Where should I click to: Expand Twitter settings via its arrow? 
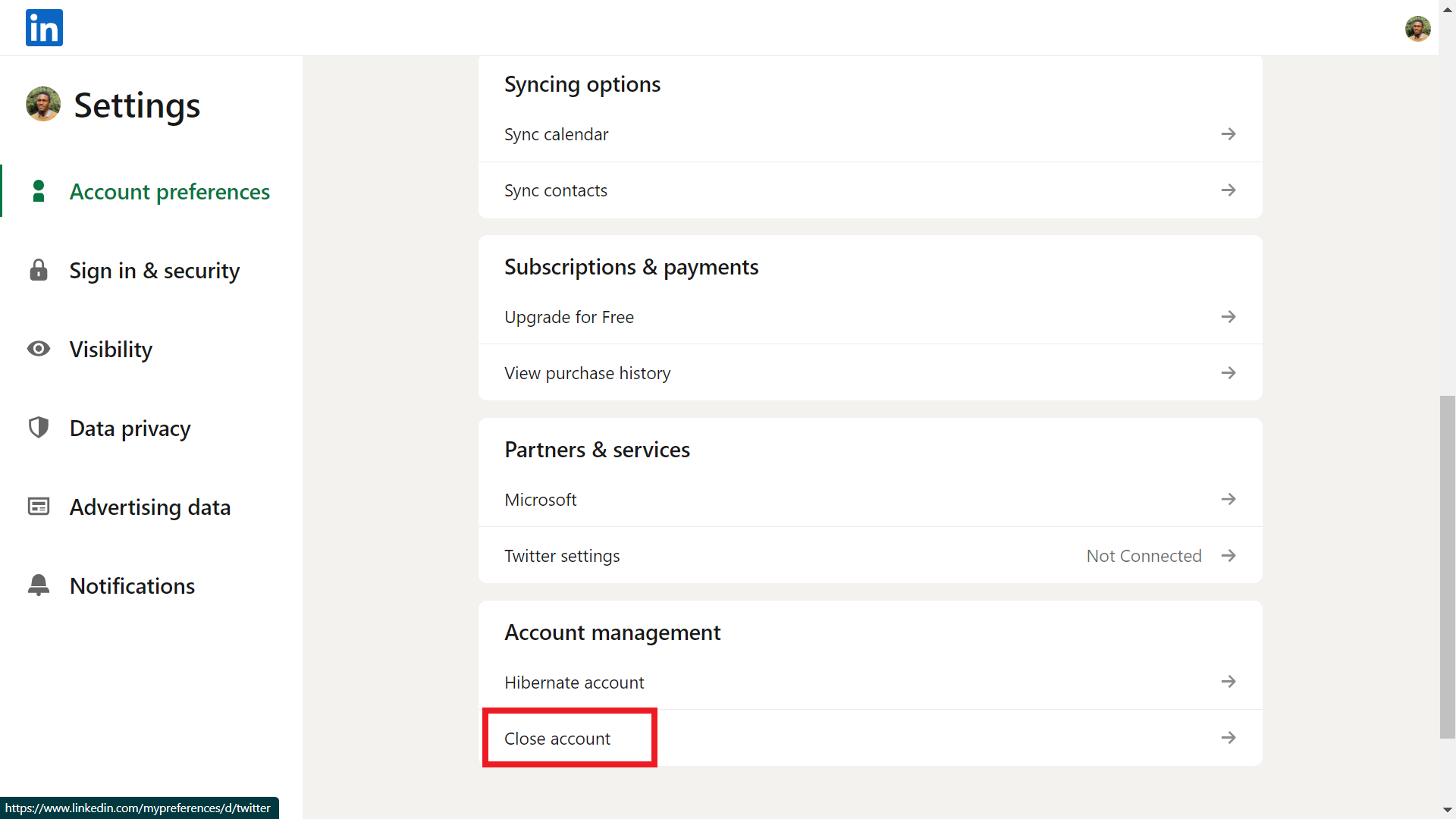[1228, 555]
